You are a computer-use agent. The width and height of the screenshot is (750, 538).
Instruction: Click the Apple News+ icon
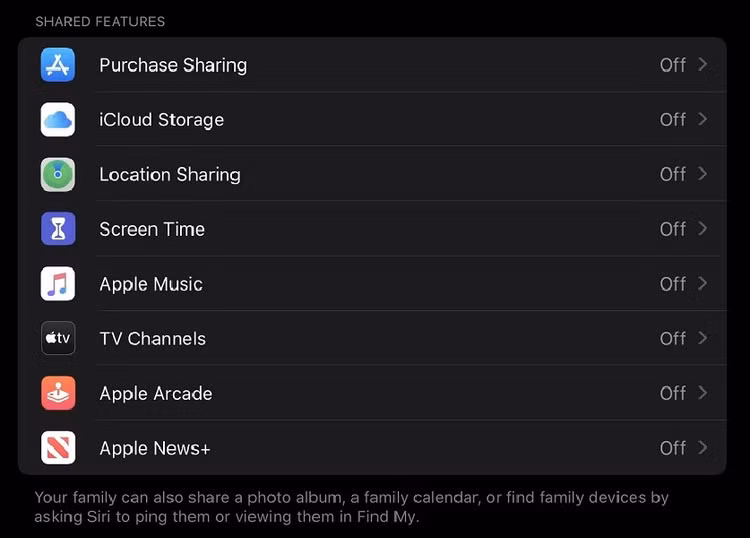(x=58, y=448)
